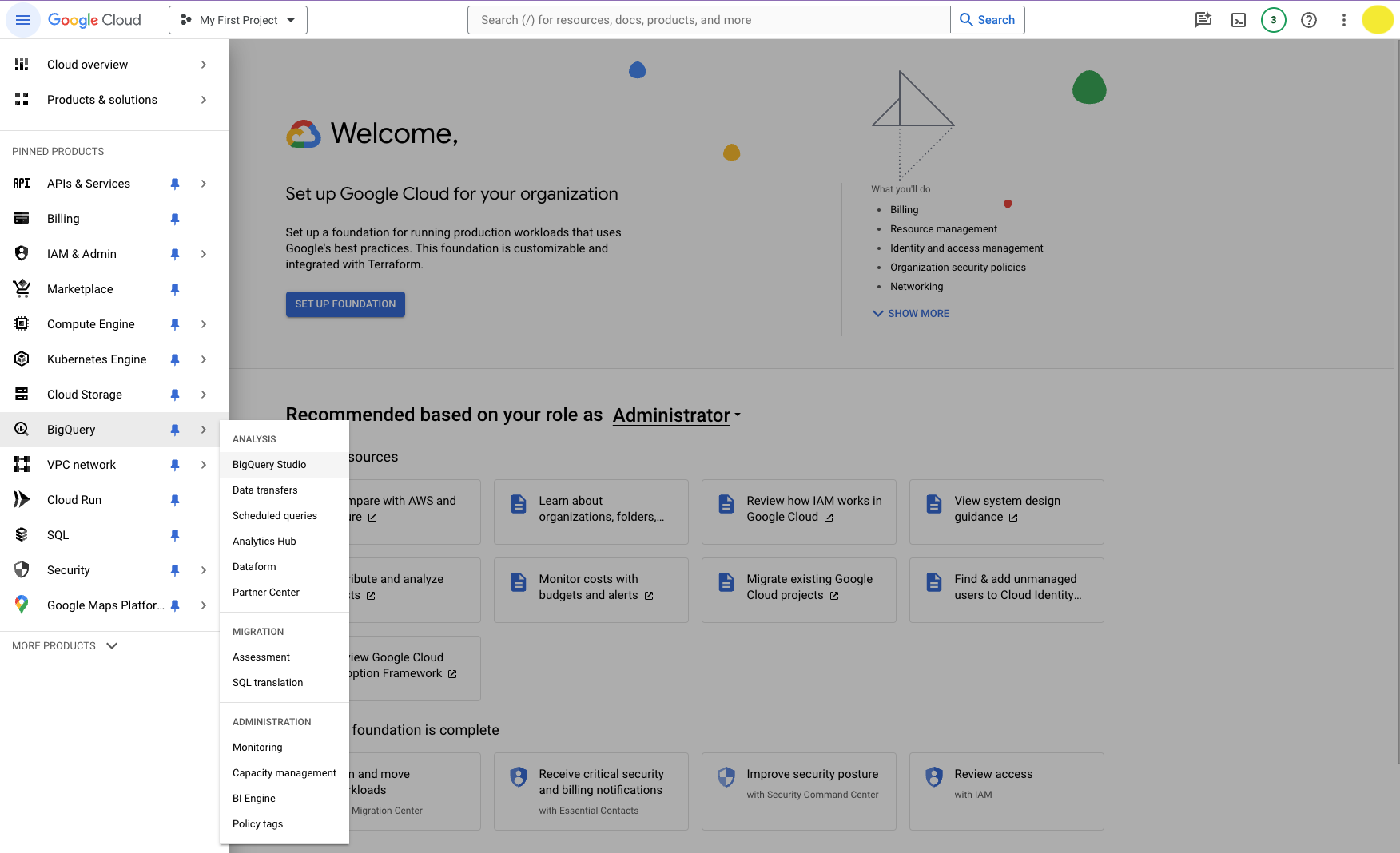Click the send feedback icon
The width and height of the screenshot is (1400, 853).
click(1203, 19)
